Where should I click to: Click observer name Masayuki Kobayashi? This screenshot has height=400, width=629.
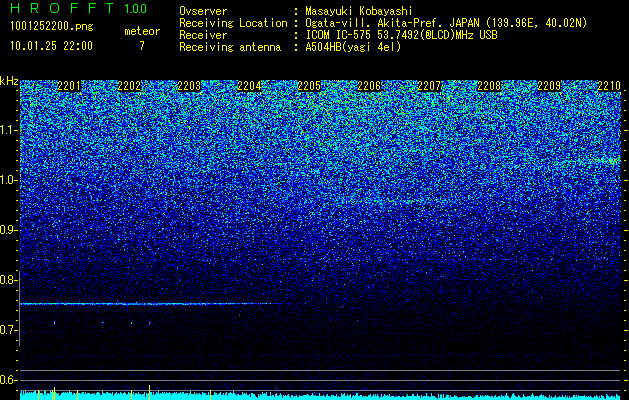[358, 11]
